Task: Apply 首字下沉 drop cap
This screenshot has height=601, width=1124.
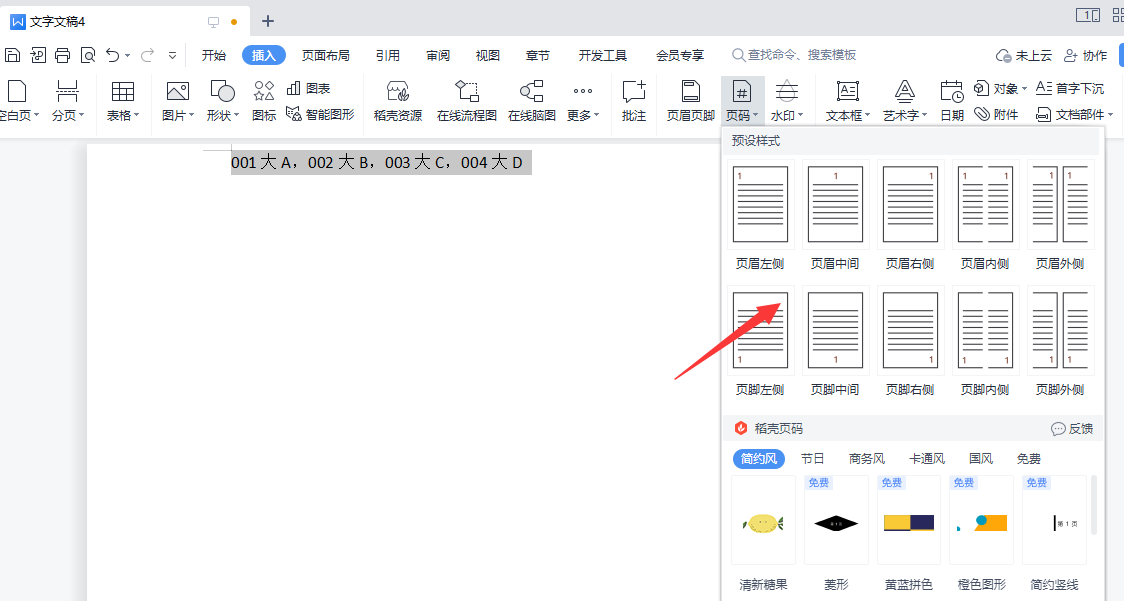Action: 1070,88
